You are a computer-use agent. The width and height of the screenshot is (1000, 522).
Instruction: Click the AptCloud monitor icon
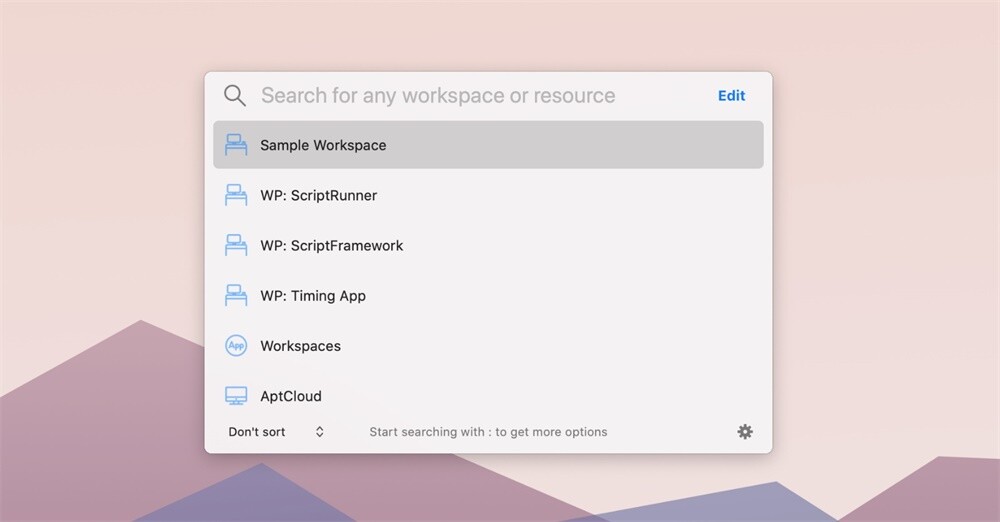pyautogui.click(x=236, y=396)
